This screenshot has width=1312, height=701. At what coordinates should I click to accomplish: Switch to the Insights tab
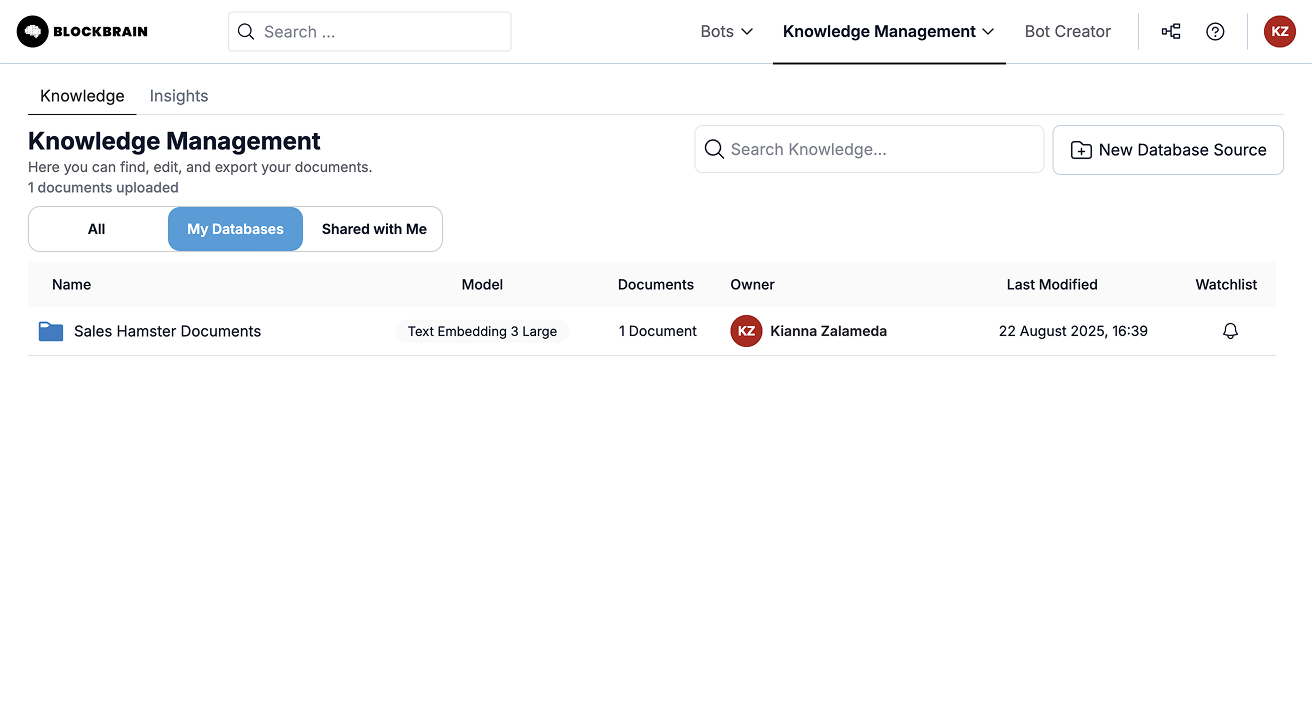pyautogui.click(x=179, y=96)
